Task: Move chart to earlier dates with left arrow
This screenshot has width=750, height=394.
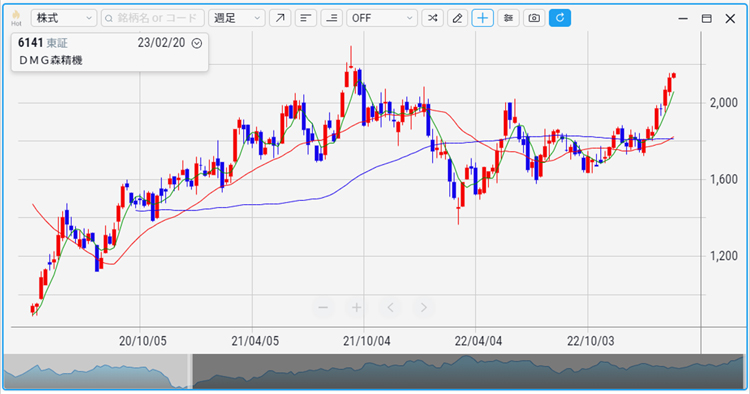Action: pyautogui.click(x=390, y=307)
